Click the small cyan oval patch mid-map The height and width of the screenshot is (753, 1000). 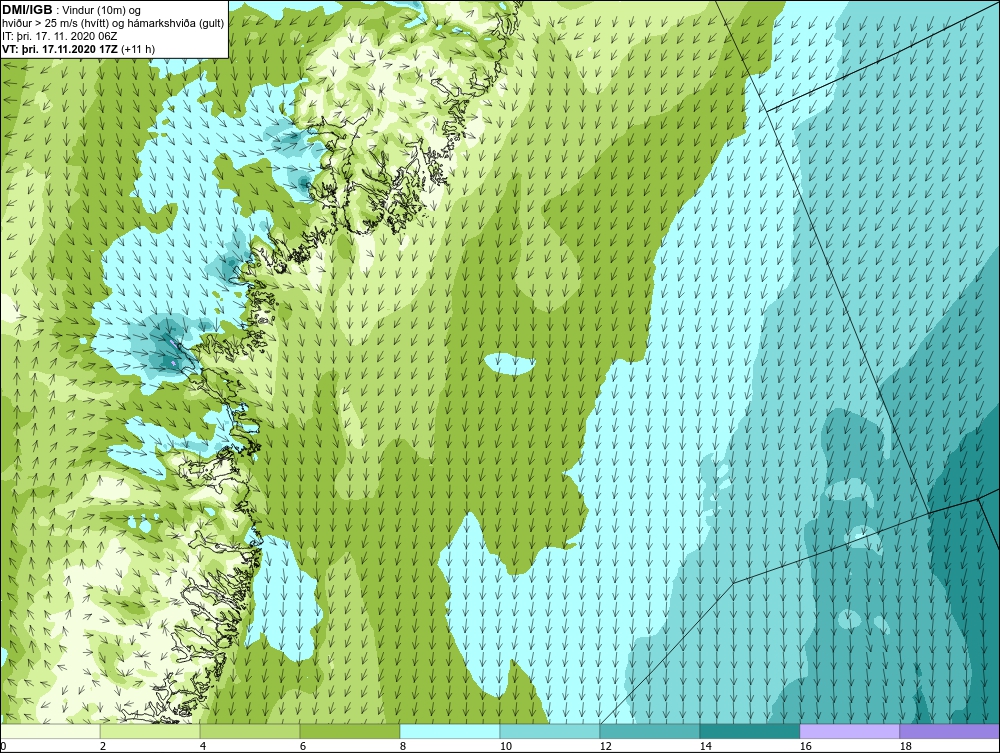pos(509,365)
